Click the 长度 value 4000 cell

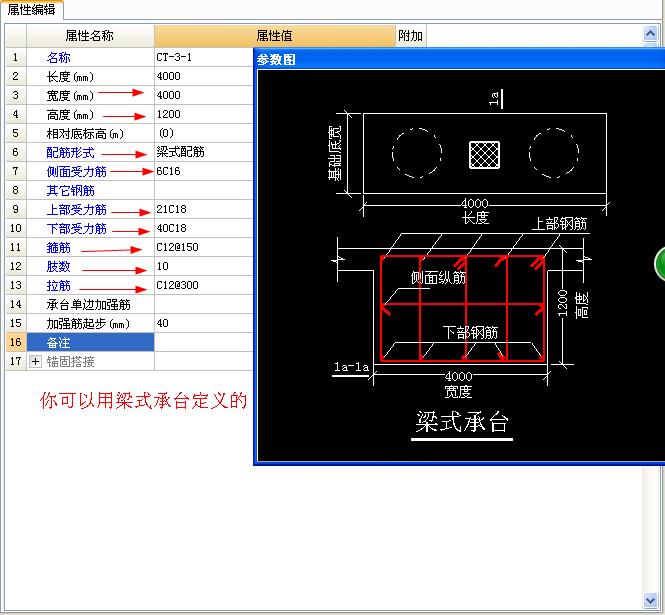point(204,76)
